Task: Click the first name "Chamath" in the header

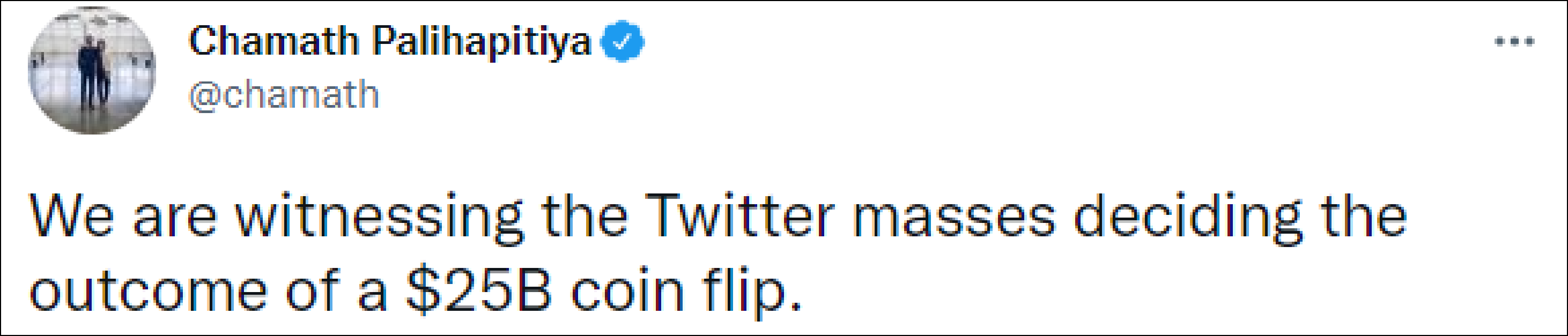Action: tap(274, 41)
